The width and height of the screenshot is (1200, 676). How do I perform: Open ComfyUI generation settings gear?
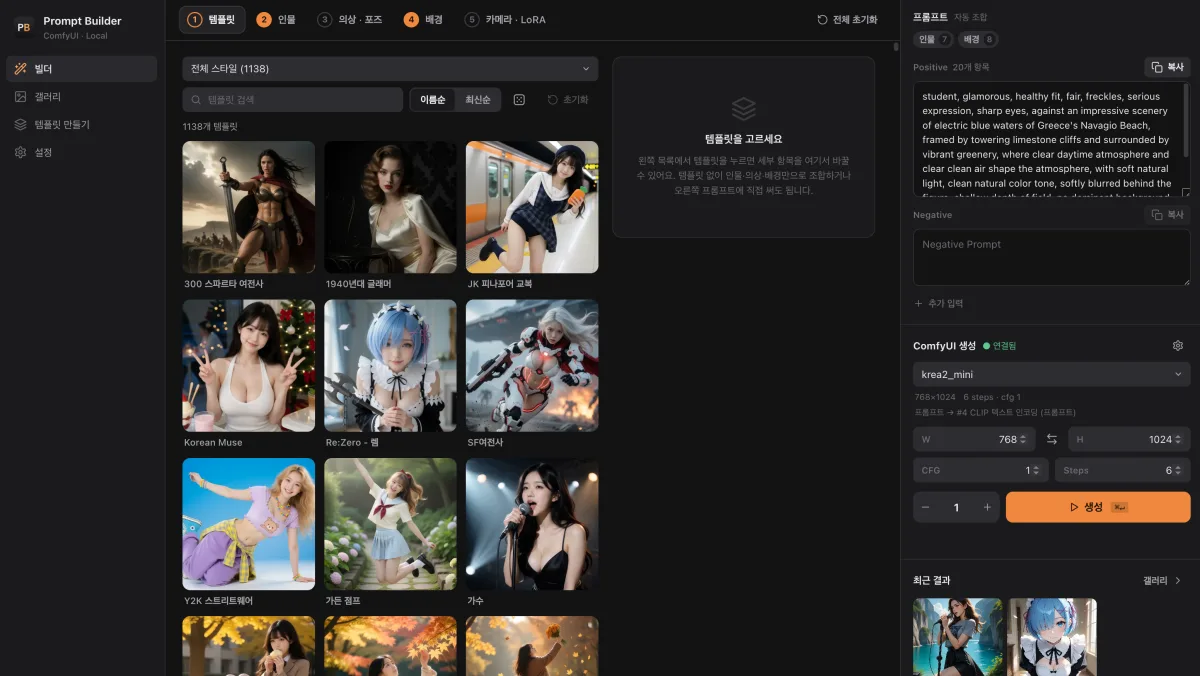click(x=1178, y=346)
